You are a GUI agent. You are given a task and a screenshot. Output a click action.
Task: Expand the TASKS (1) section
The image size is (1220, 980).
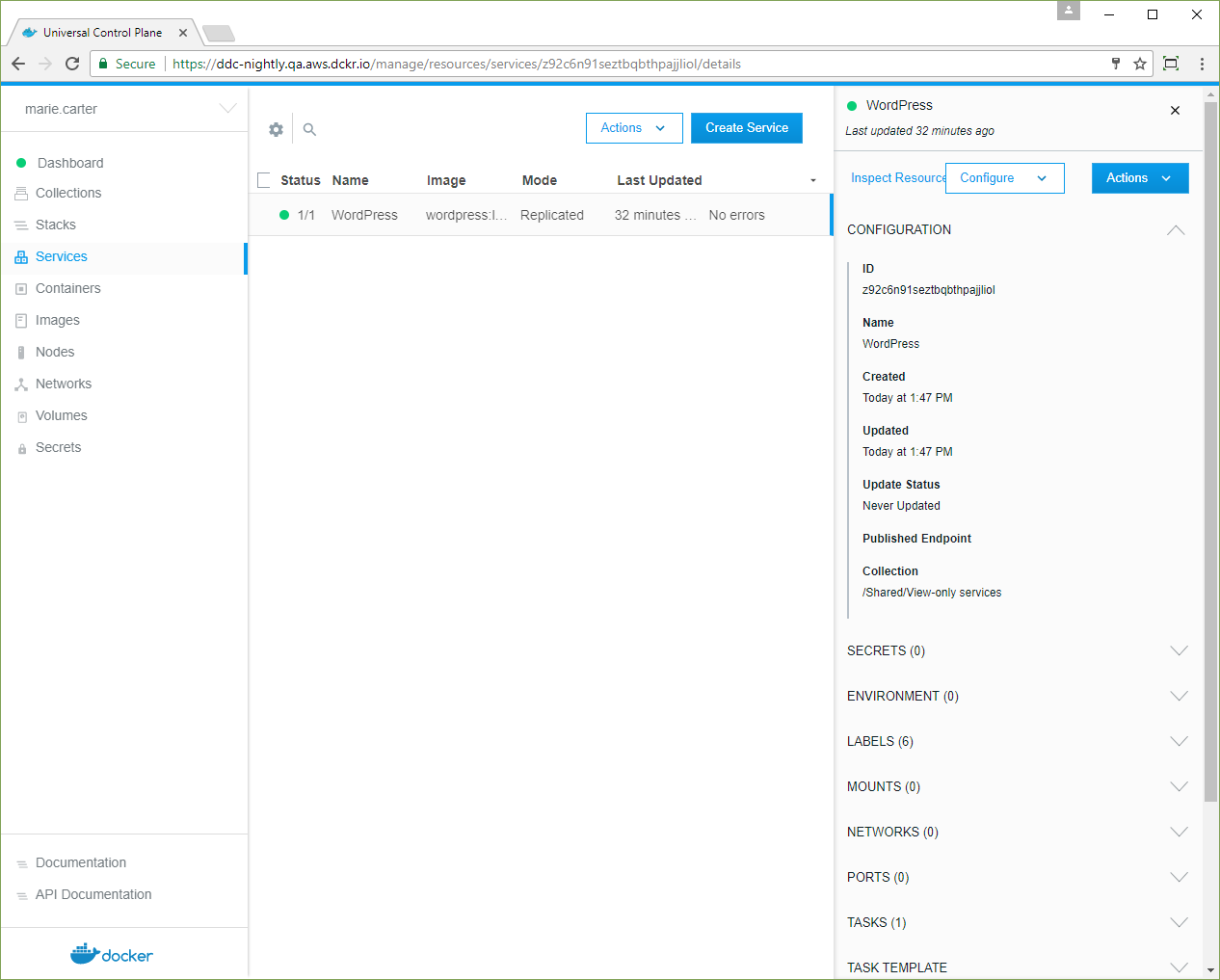[x=1178, y=922]
